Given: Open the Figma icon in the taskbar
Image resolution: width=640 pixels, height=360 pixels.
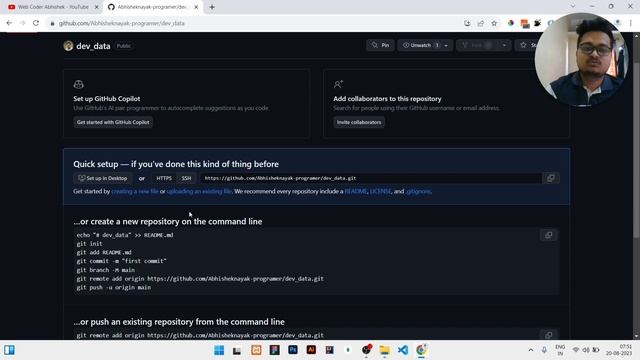Looking at the screenshot, I should point(275,350).
